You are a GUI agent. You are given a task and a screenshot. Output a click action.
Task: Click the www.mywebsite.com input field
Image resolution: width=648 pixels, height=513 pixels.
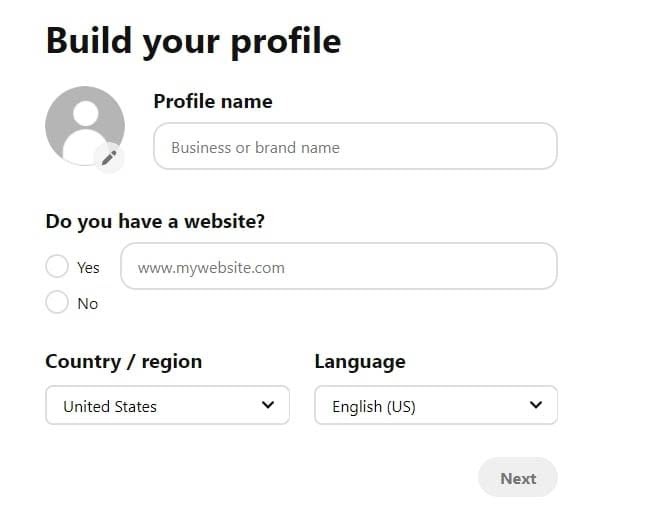point(339,266)
